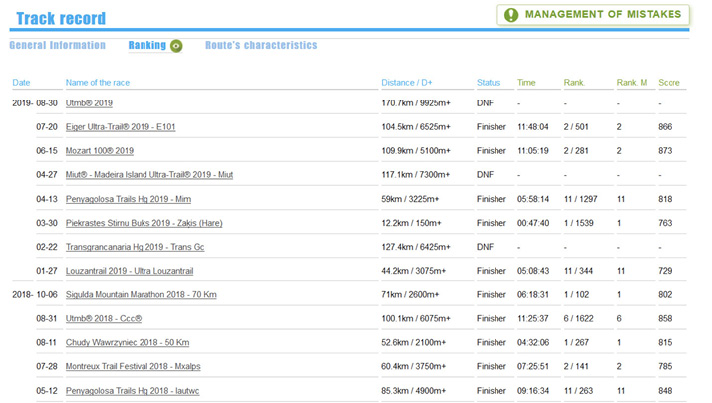Screen dimensions: 712x403
Task: Click score 729 in Louzantrail row
Action: pos(665,271)
